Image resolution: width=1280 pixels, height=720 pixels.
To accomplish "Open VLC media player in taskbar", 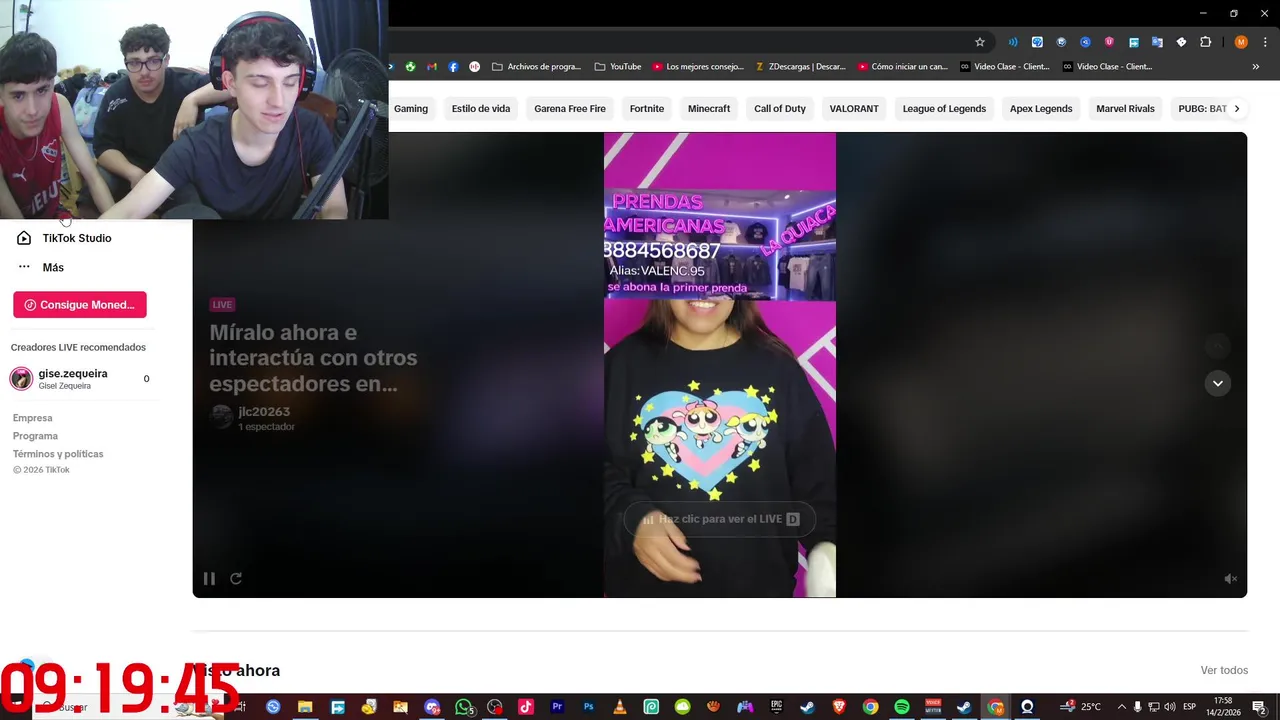I will point(619,707).
